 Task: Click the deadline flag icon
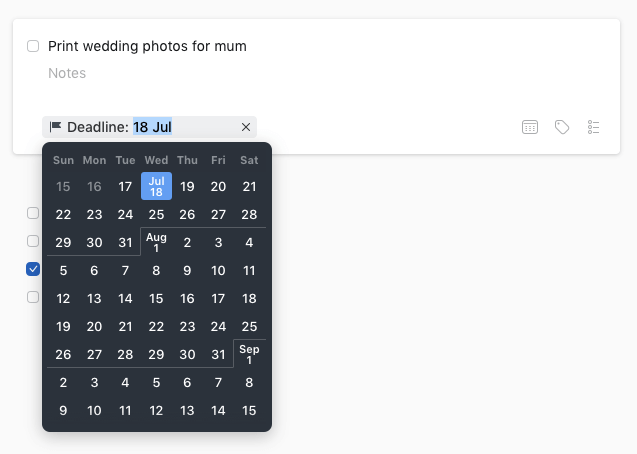55,127
